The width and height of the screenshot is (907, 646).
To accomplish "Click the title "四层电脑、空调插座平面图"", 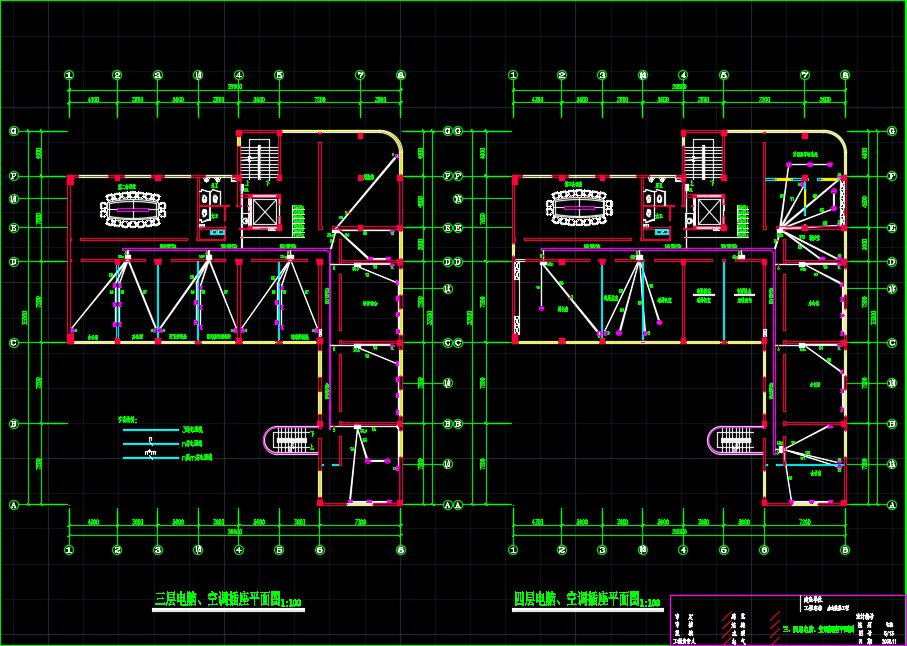I will (x=577, y=599).
